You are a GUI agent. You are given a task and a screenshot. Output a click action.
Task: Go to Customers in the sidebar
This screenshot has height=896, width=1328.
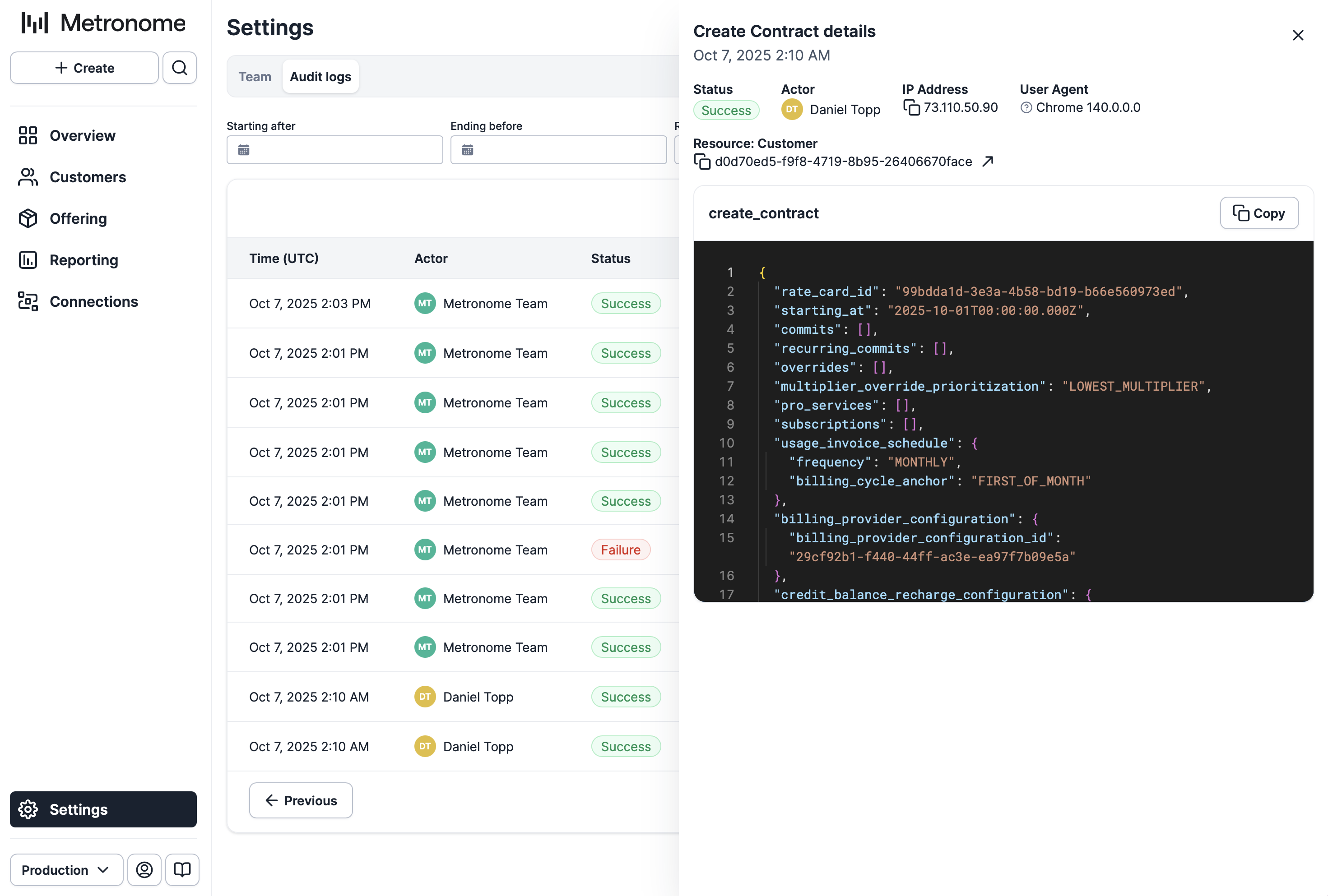(x=88, y=177)
